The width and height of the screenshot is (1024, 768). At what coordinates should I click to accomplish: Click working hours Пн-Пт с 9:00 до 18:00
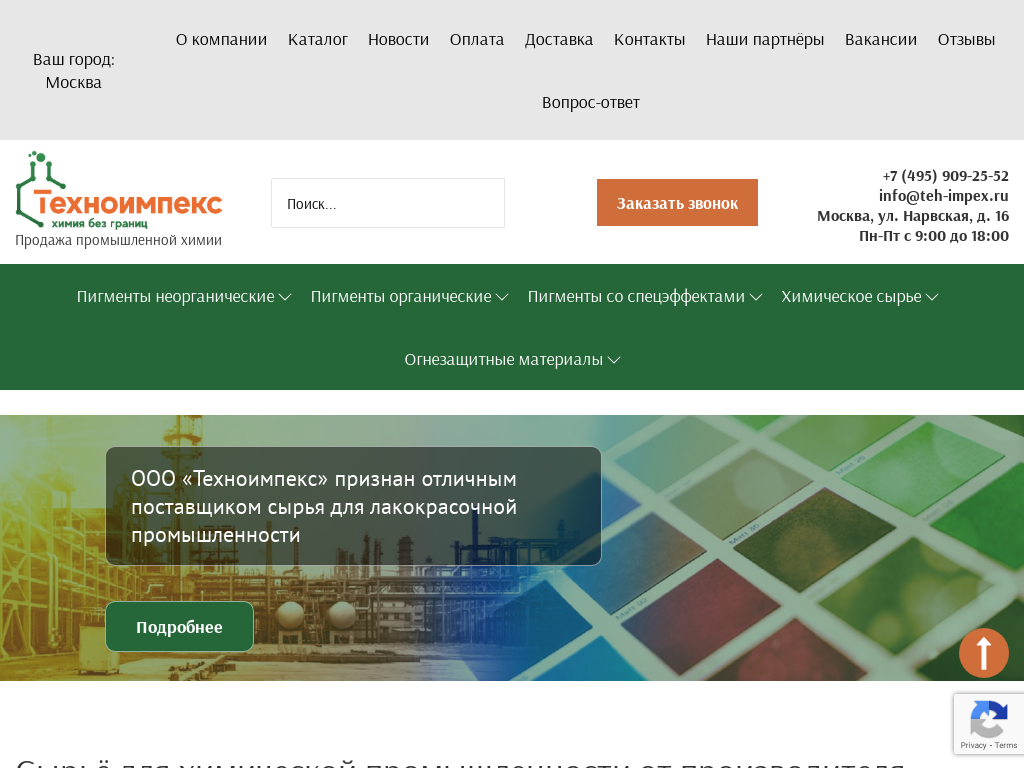(x=934, y=236)
